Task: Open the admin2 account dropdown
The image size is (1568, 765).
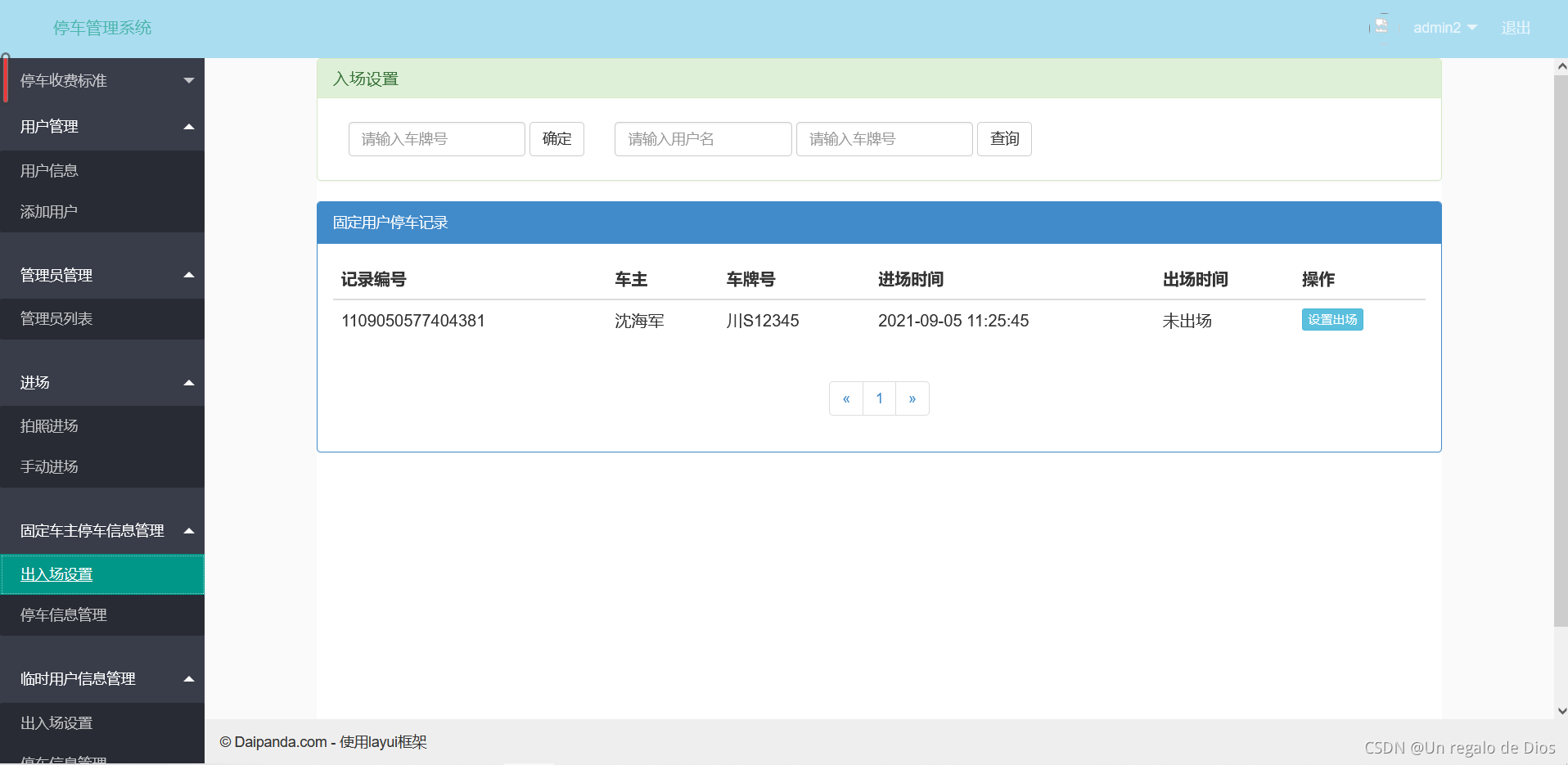Action: [1444, 28]
